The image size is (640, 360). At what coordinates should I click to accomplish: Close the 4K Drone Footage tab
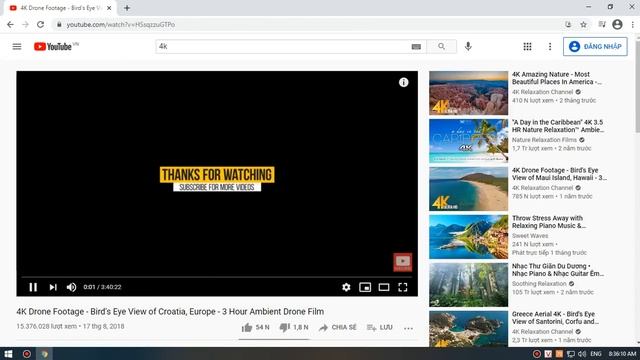109,8
